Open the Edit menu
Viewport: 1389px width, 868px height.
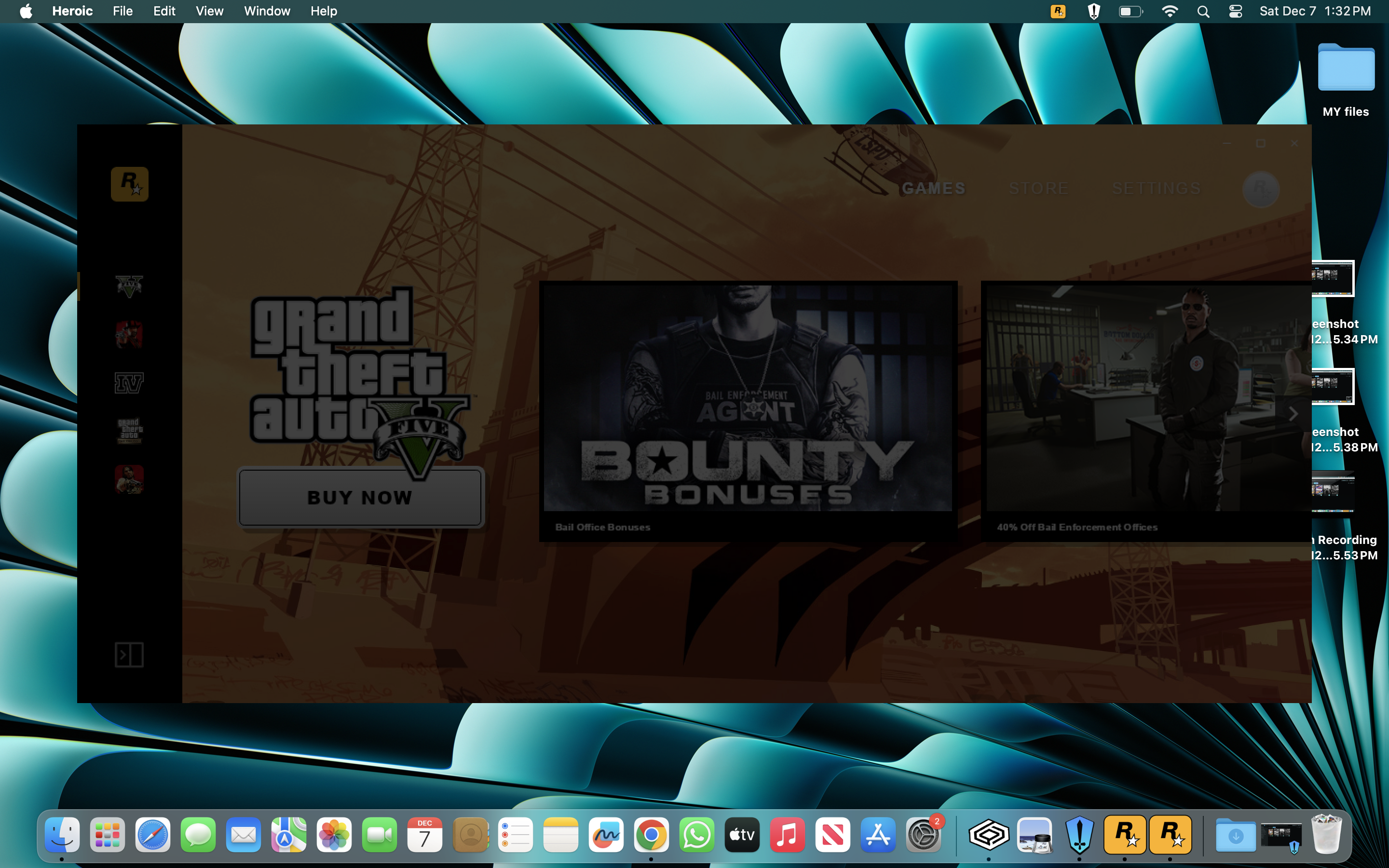pyautogui.click(x=164, y=11)
